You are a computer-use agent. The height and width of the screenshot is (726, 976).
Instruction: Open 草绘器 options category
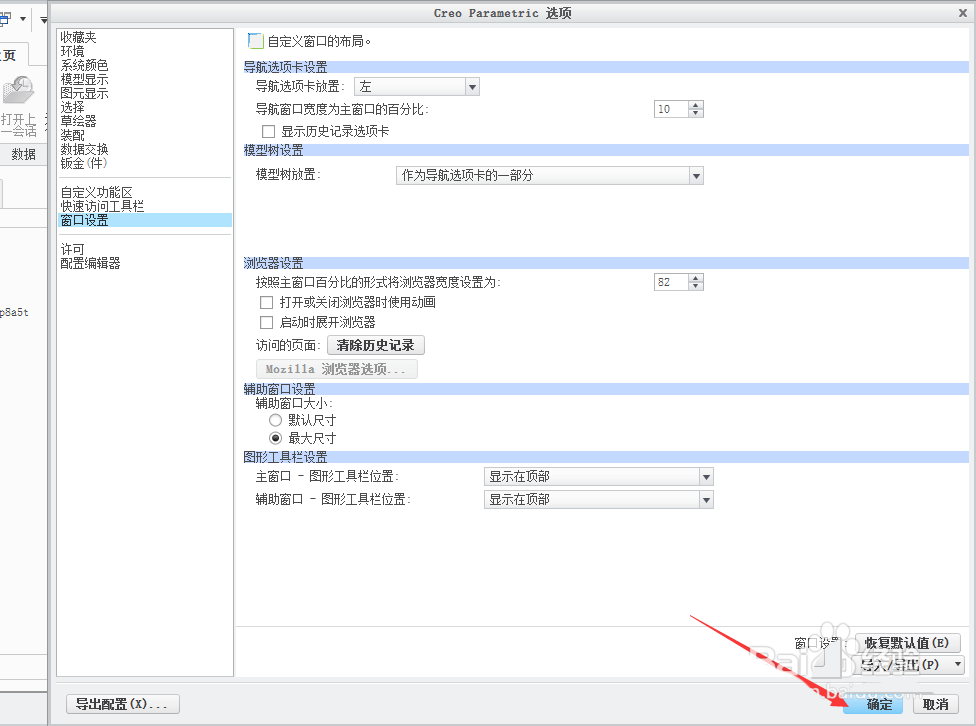[78, 121]
